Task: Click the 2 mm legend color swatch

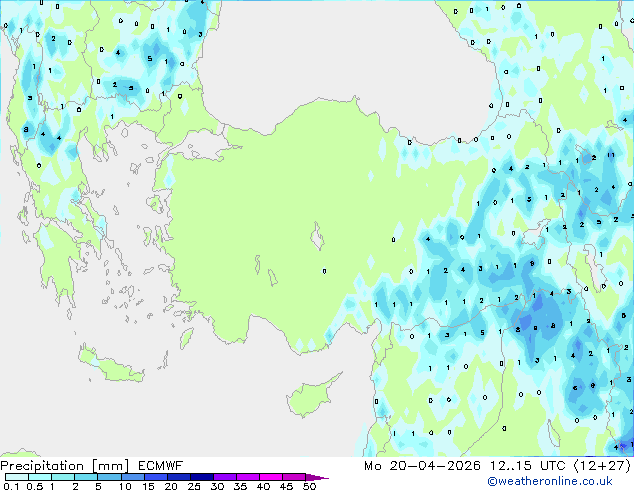Action: coord(86,477)
